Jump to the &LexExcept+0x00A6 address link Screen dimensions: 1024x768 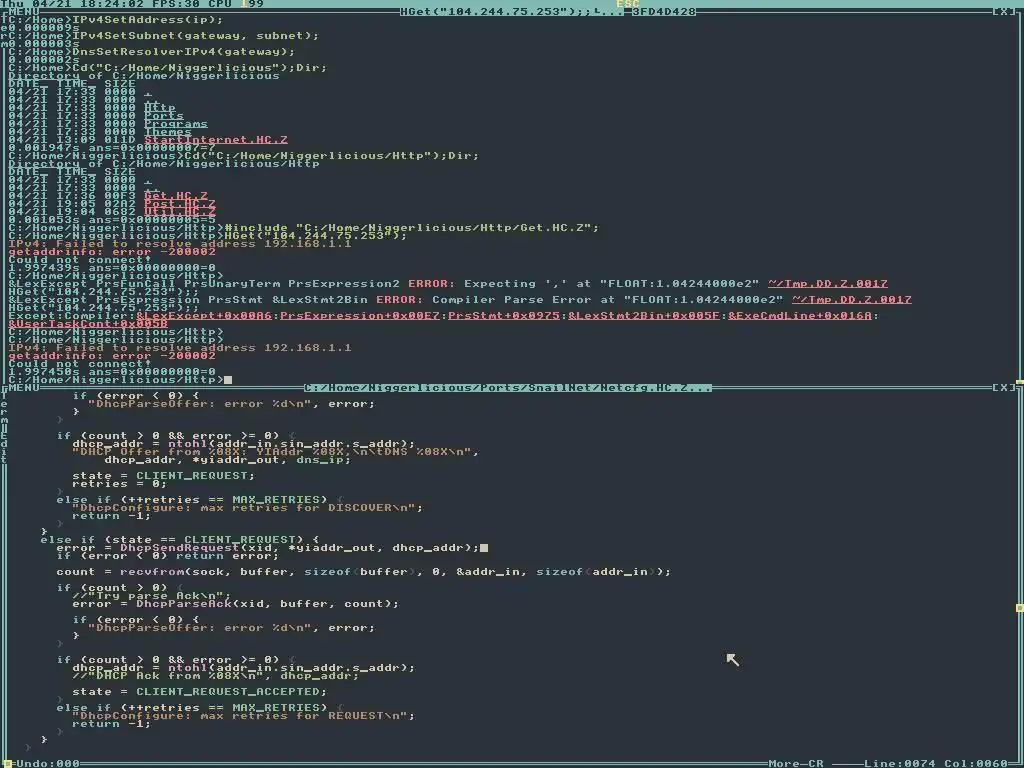coord(204,316)
